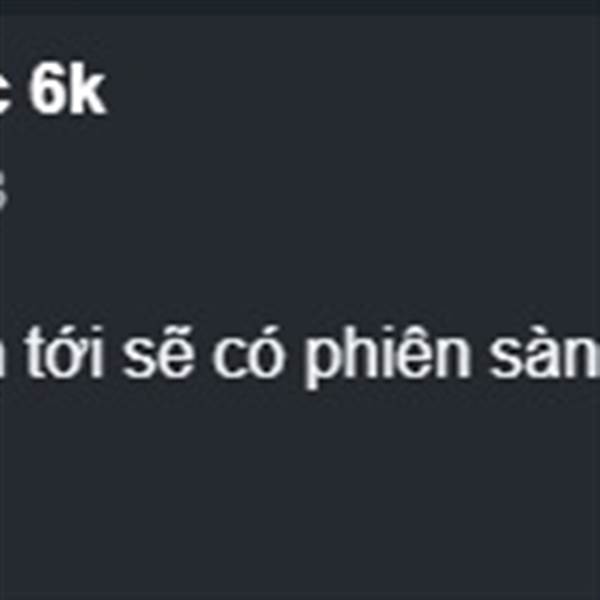Click the word "sàn" in the message
The image size is (600, 600).
(545, 352)
